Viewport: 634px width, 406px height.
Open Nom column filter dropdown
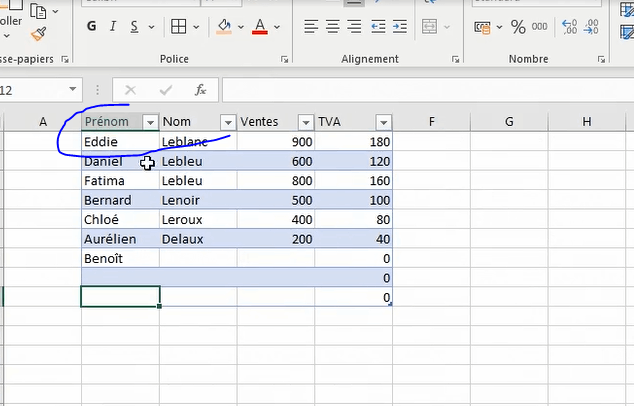228,122
